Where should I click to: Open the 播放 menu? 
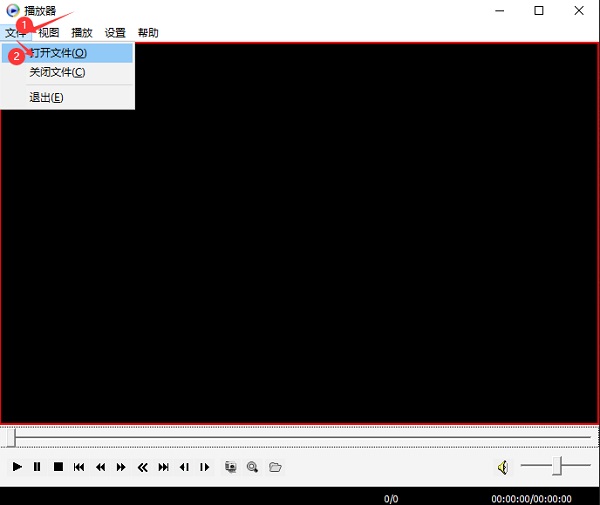coord(82,33)
